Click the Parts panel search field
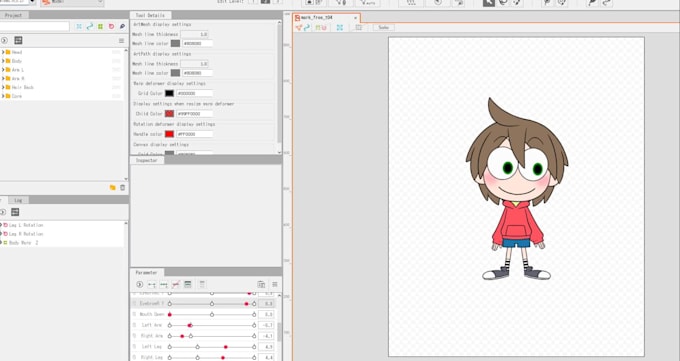 tap(35, 26)
